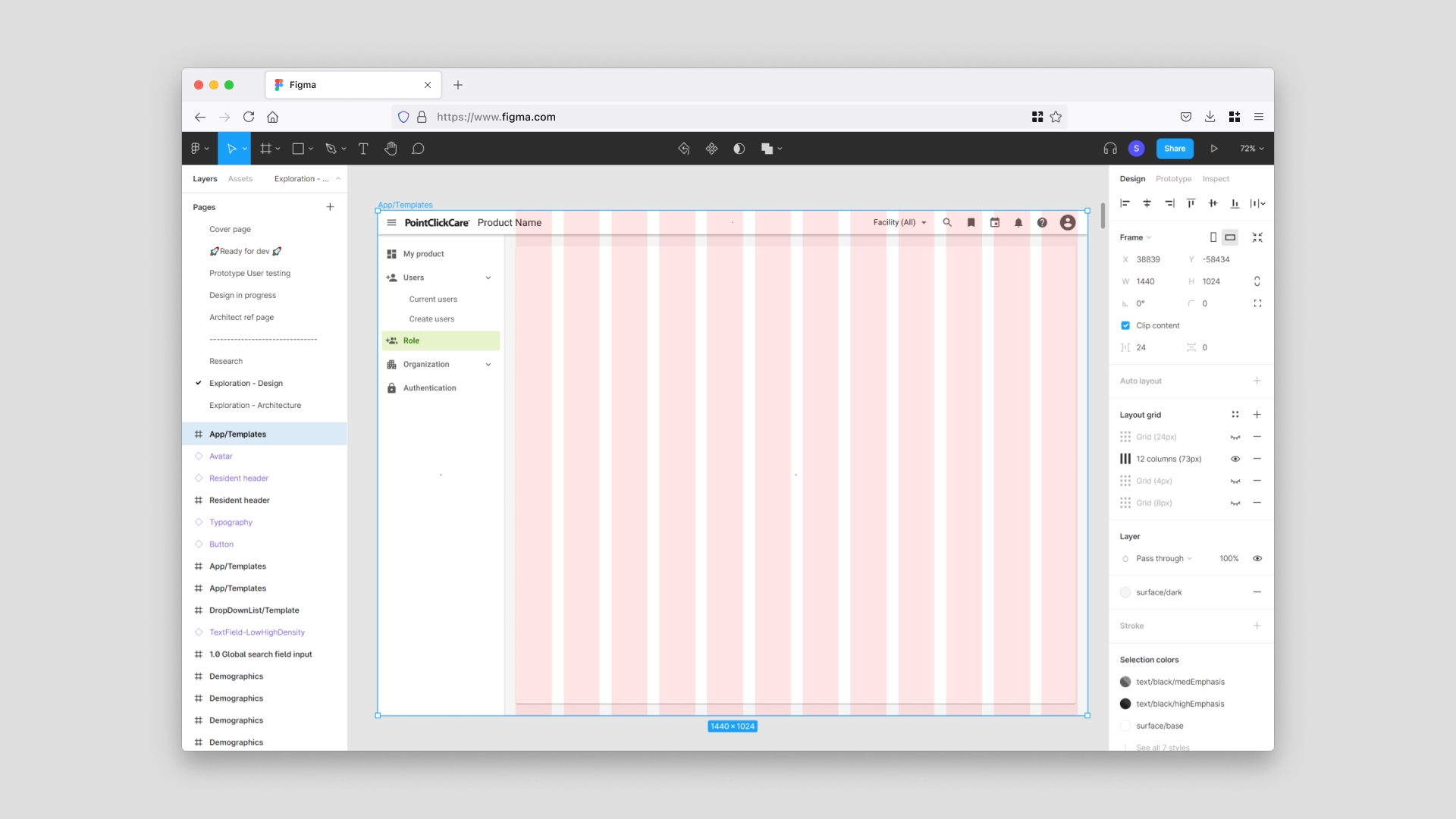This screenshot has height=819, width=1456.
Task: Click the blue Share button
Action: click(x=1175, y=149)
